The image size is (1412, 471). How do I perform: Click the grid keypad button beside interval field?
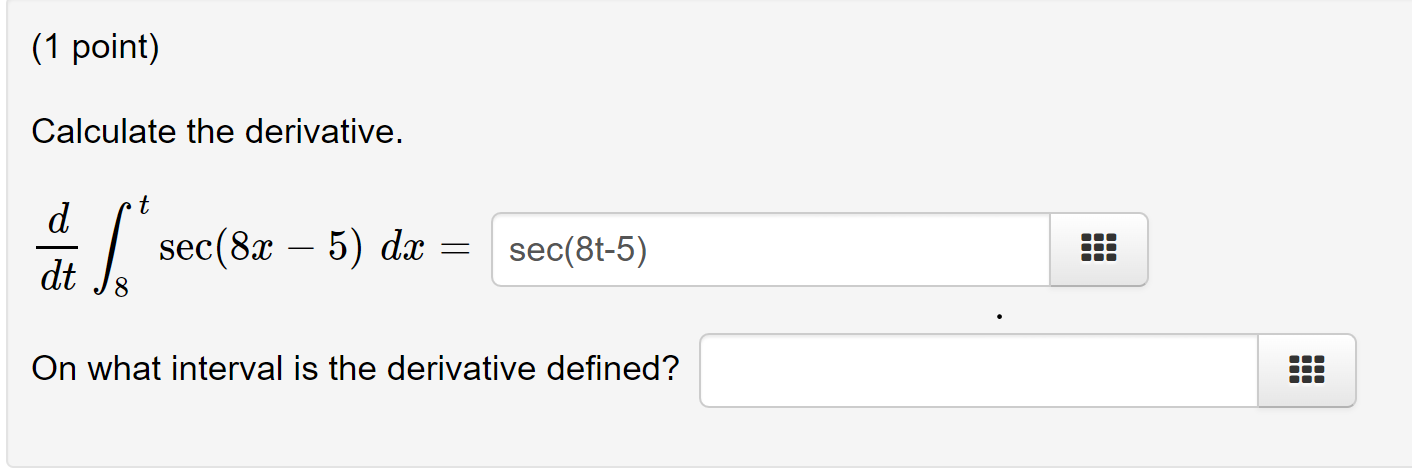tap(1307, 370)
